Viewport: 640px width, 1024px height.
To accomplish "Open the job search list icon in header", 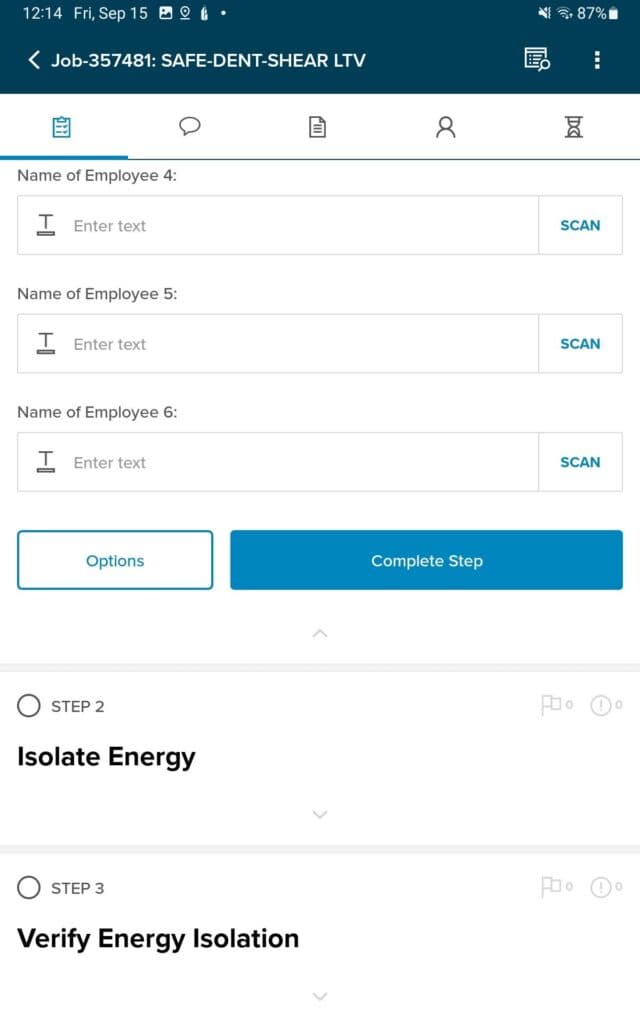I will click(537, 60).
